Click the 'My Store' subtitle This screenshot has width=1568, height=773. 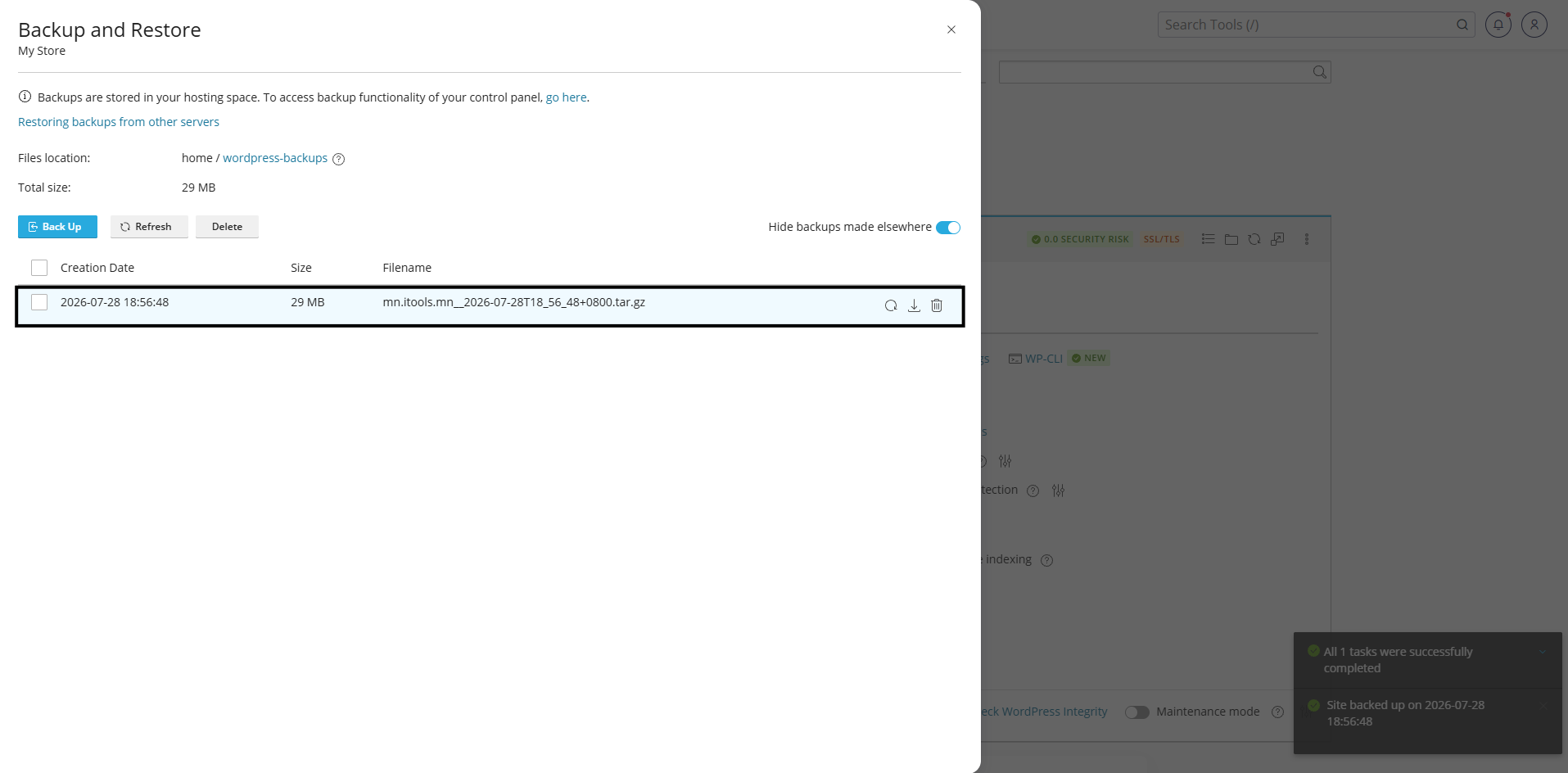click(x=42, y=51)
